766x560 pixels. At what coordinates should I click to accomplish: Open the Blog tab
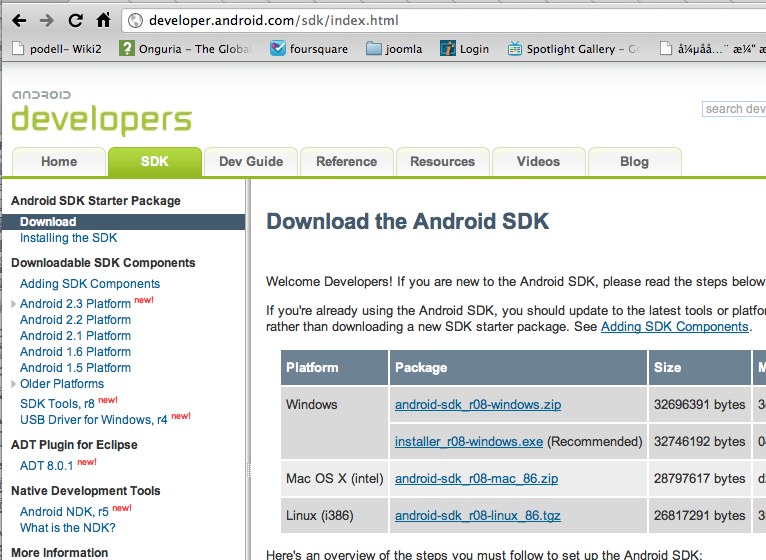pos(635,162)
